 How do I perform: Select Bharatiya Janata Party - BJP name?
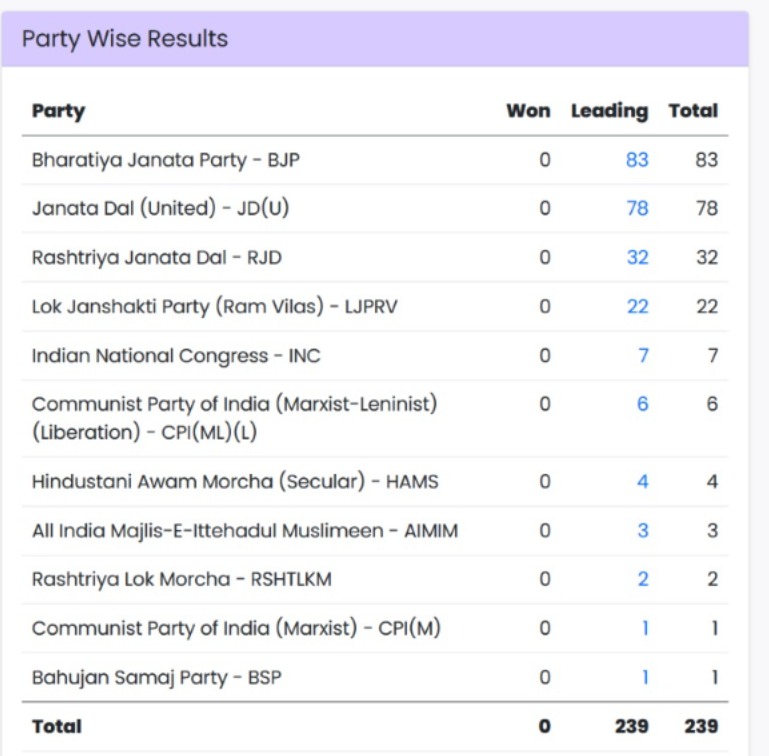pos(165,160)
